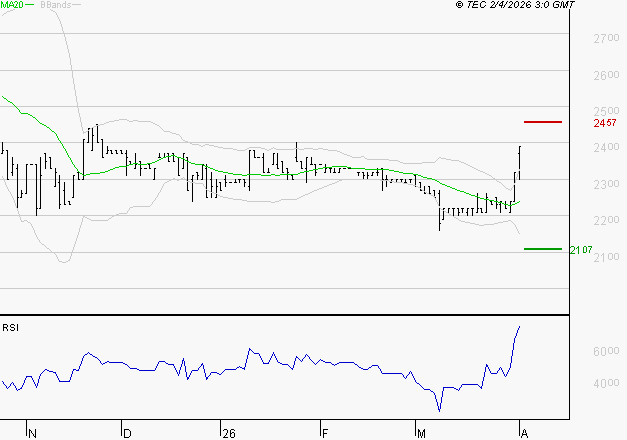Viewport: 627px width, 440px height.
Task: Click the A month axis label
Action: tap(525, 434)
